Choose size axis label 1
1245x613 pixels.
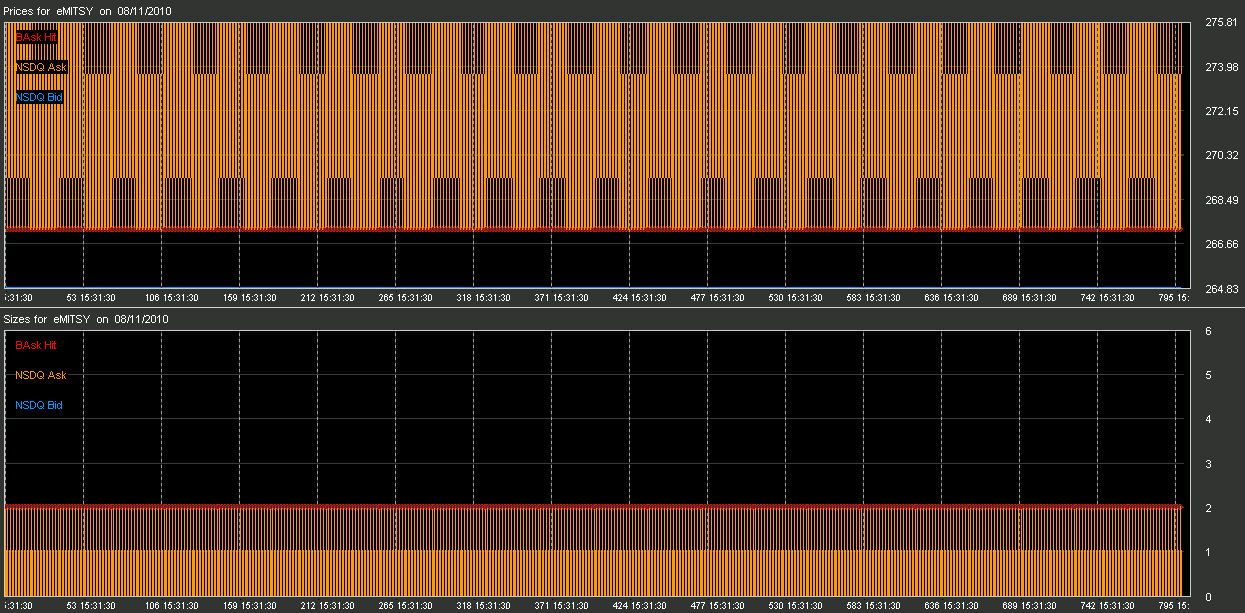click(x=1209, y=552)
